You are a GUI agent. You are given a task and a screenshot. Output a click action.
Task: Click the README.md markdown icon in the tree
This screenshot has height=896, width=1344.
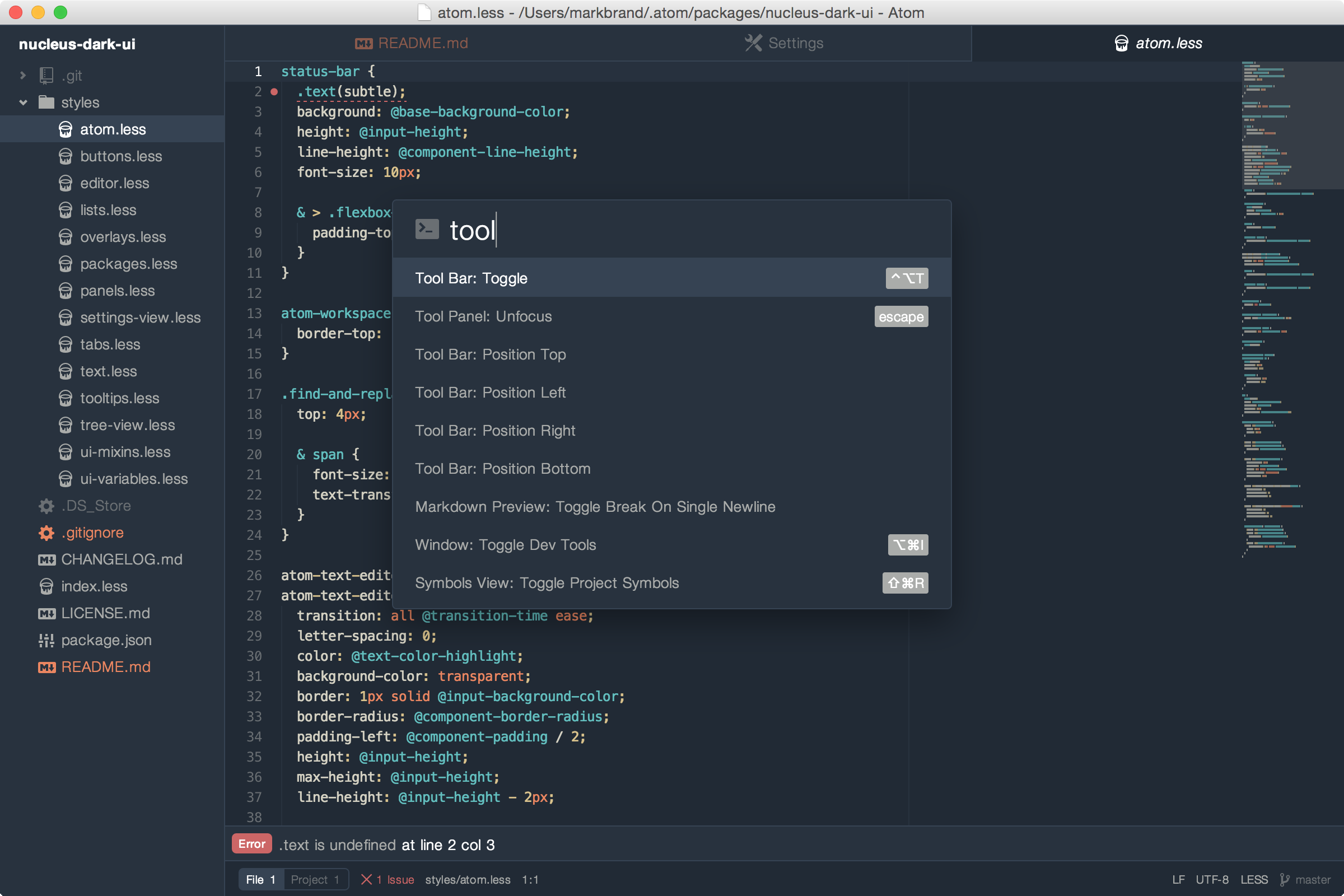(x=46, y=667)
